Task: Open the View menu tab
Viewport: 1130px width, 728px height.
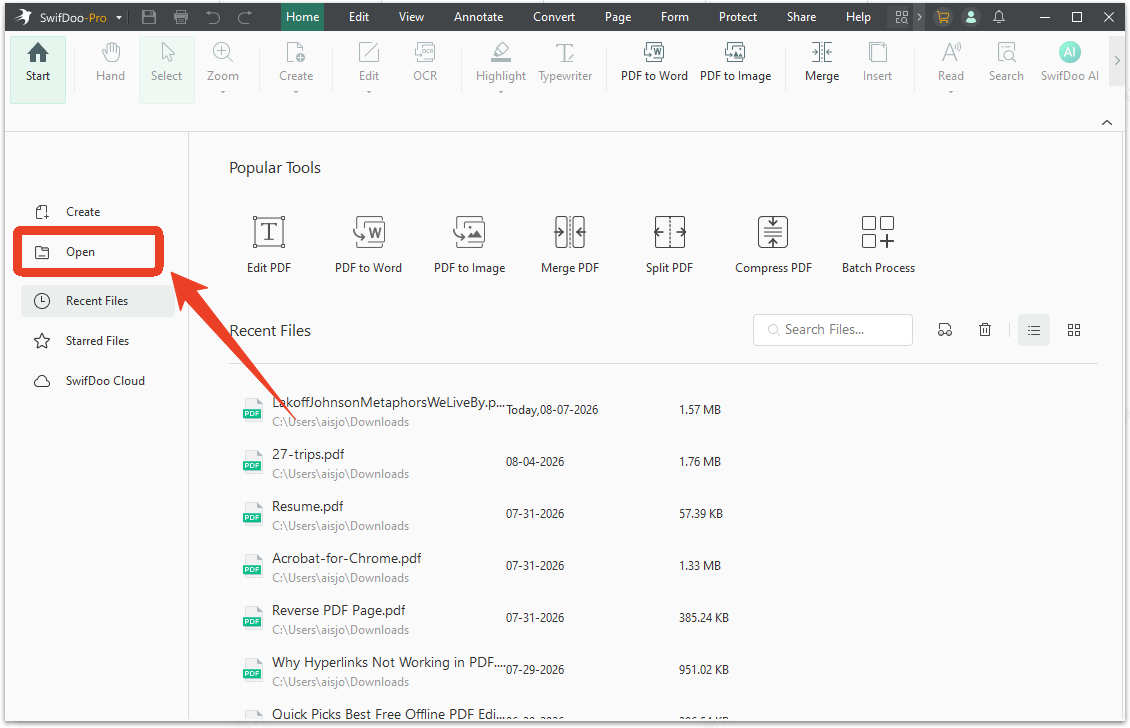Action: [x=411, y=17]
